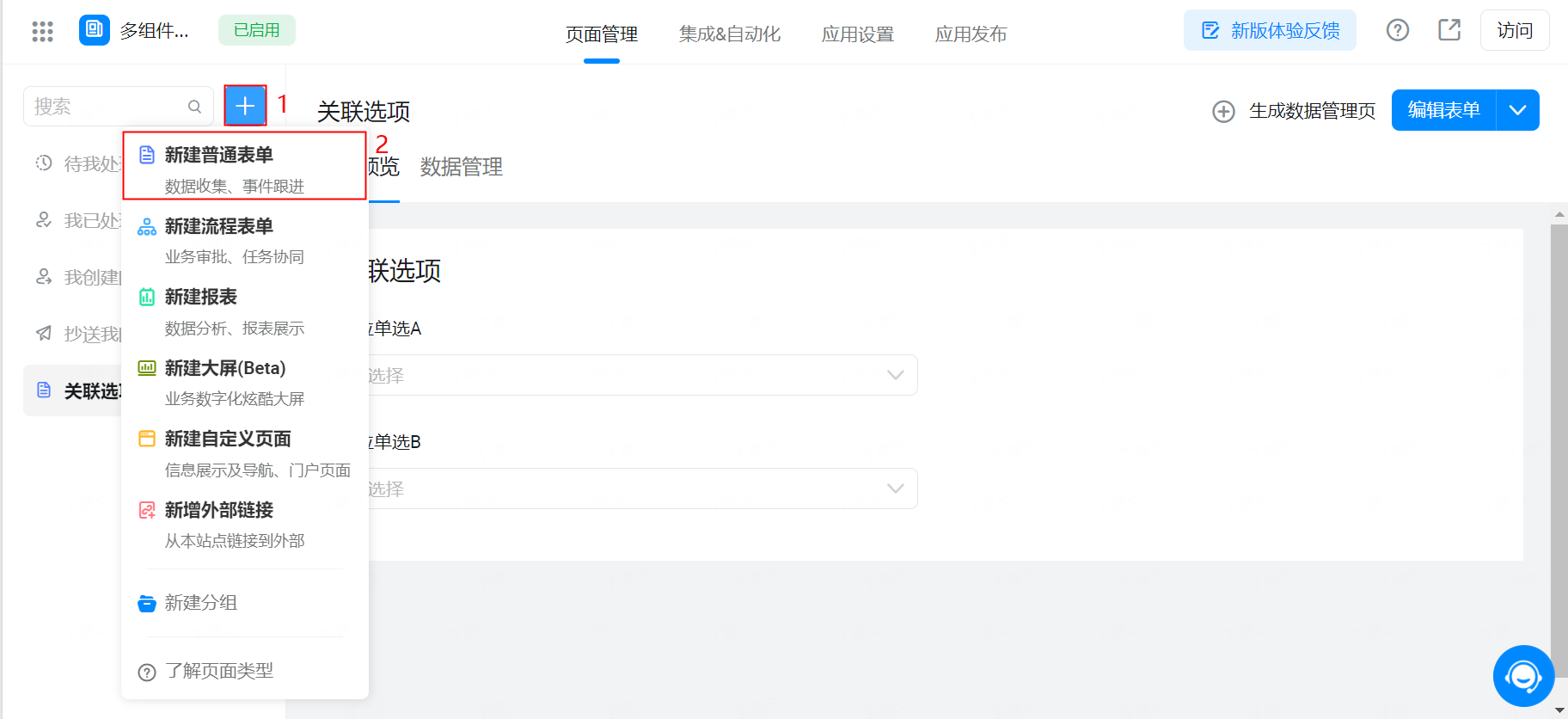1568x719 pixels.
Task: Select 新建报表 from the menu
Action: (245, 311)
